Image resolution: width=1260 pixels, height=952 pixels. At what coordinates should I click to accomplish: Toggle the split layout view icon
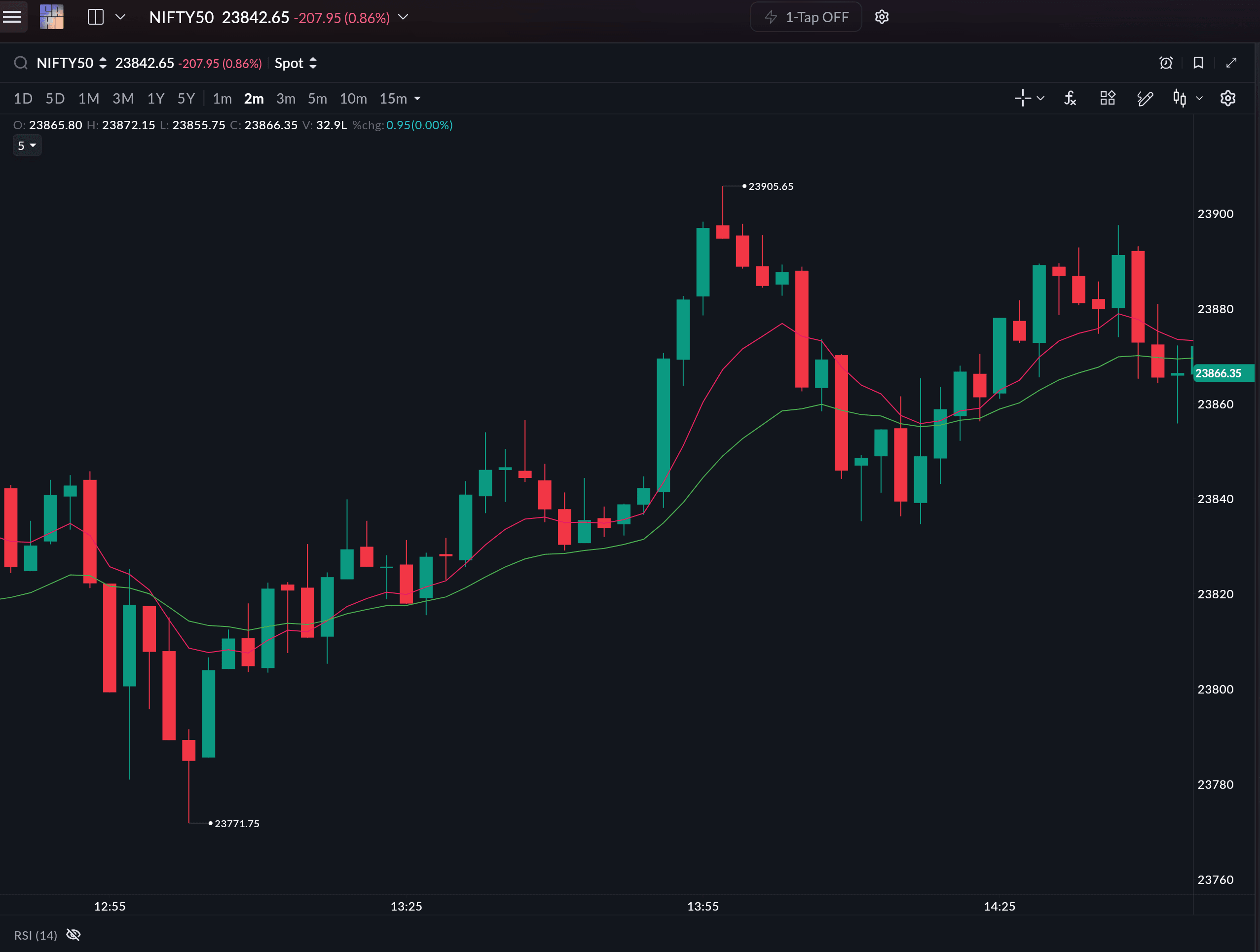[96, 17]
